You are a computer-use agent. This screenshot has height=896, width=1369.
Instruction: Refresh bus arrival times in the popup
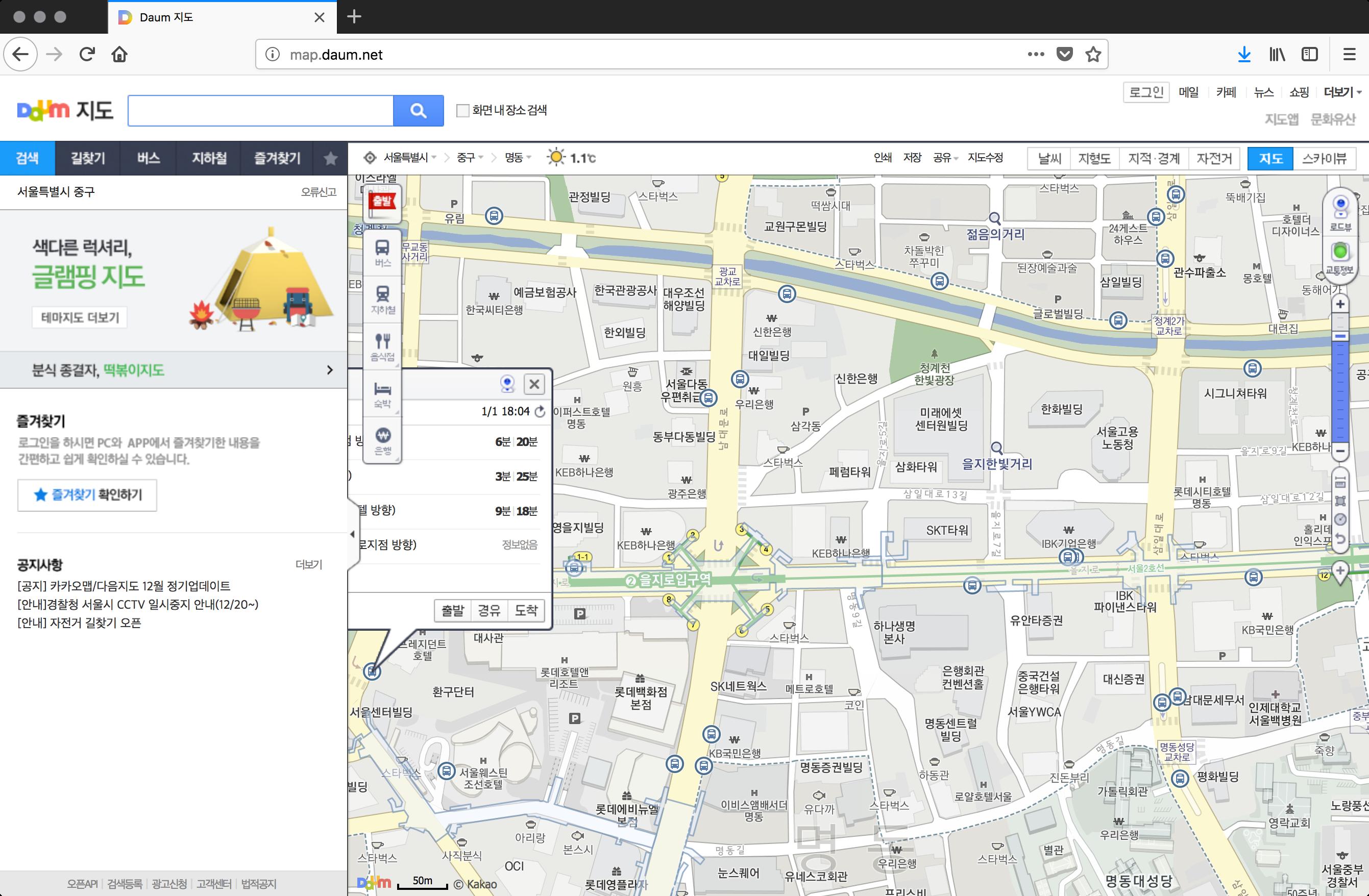point(539,411)
